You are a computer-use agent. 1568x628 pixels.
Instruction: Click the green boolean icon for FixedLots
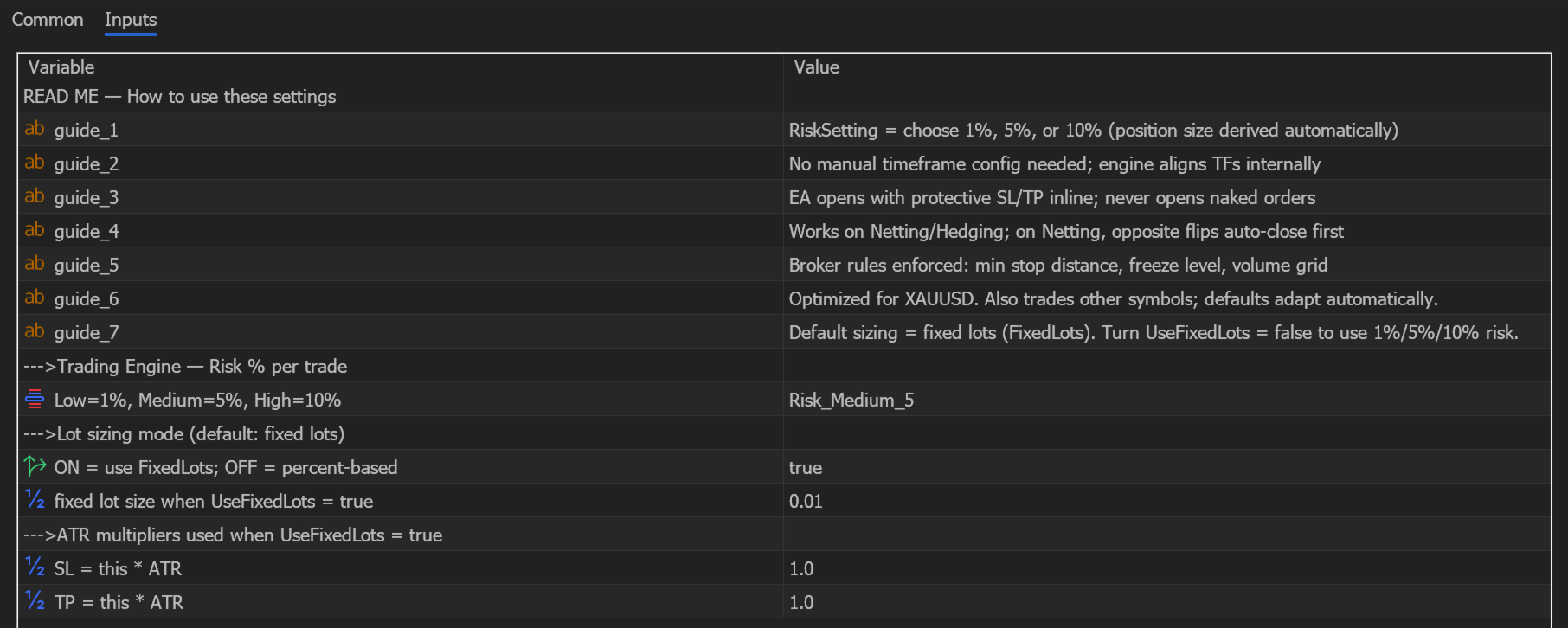click(x=35, y=467)
